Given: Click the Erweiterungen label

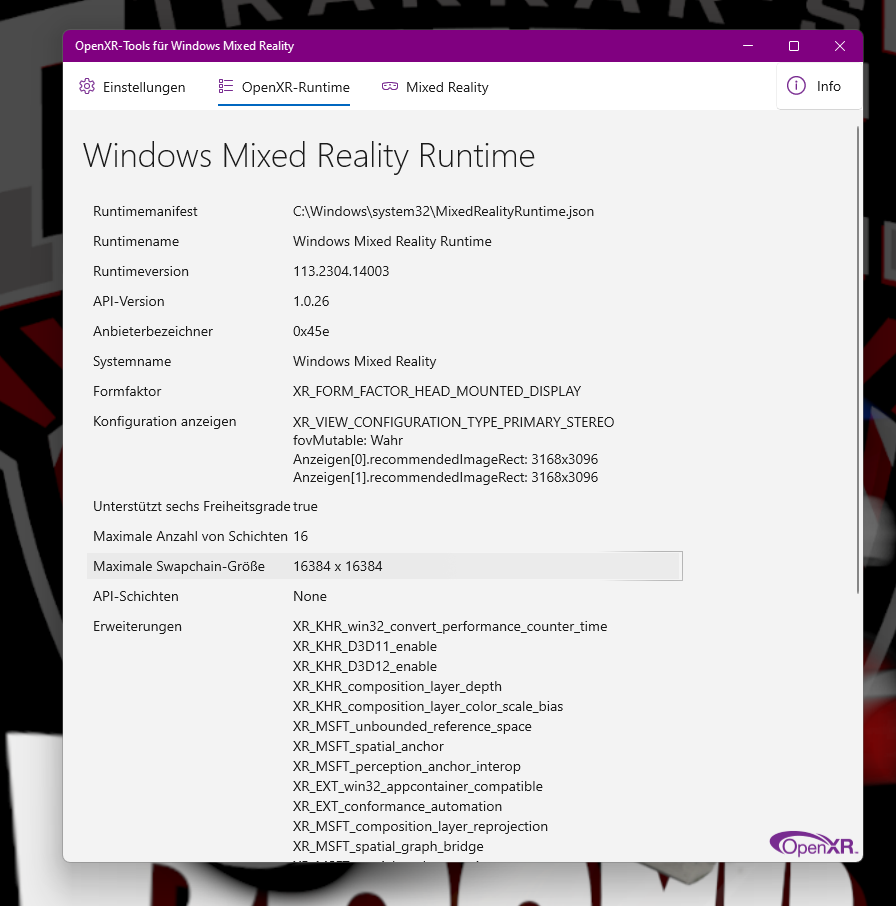Looking at the screenshot, I should tap(137, 626).
